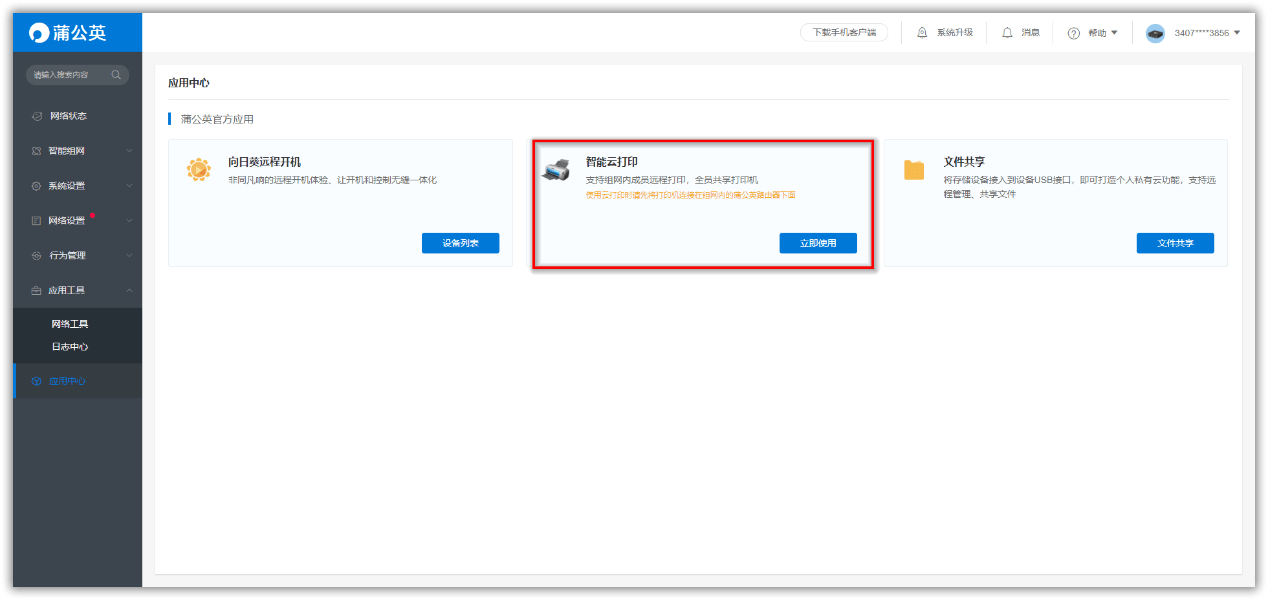Click the blue 文件共享 button

coord(1175,243)
